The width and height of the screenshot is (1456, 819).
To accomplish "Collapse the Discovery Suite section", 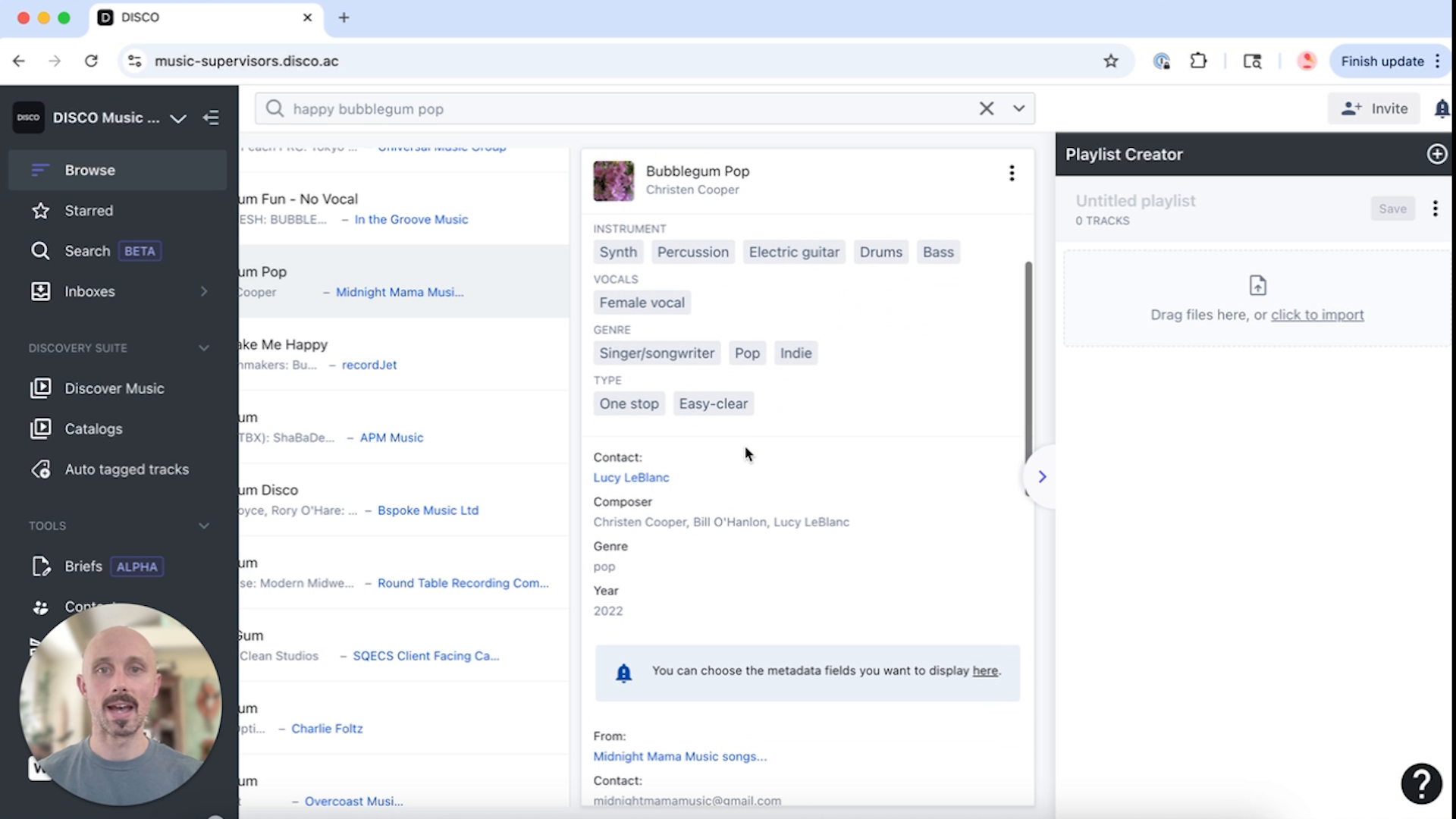I will 203,348.
